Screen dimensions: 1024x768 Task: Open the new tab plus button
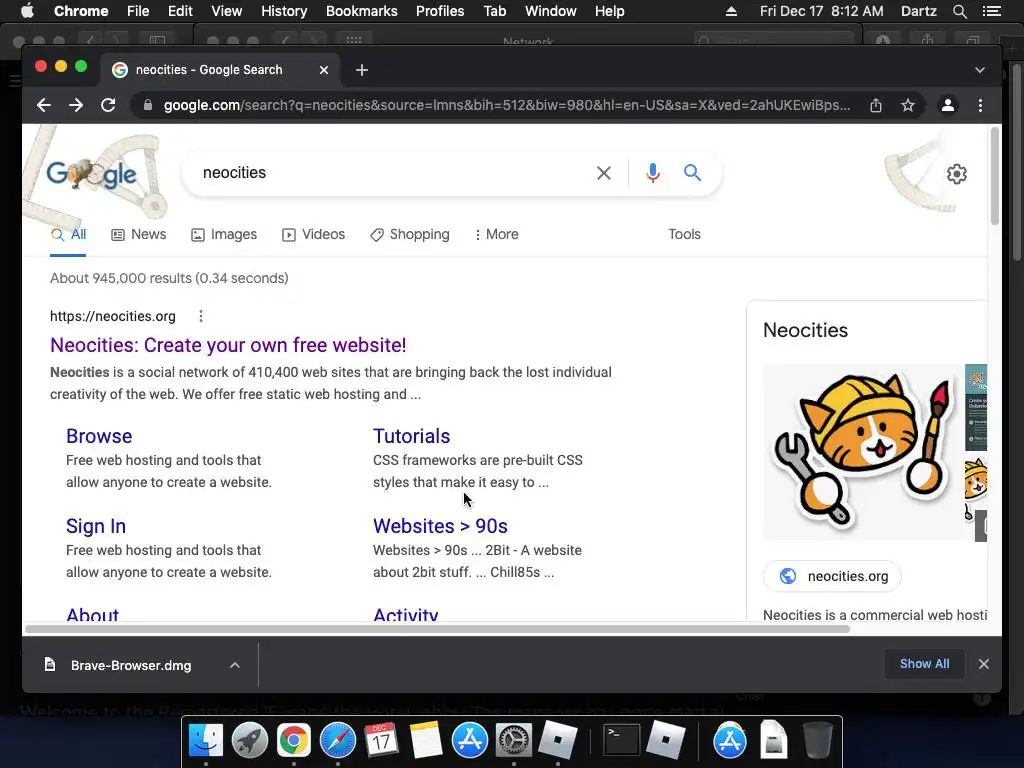[x=362, y=70]
